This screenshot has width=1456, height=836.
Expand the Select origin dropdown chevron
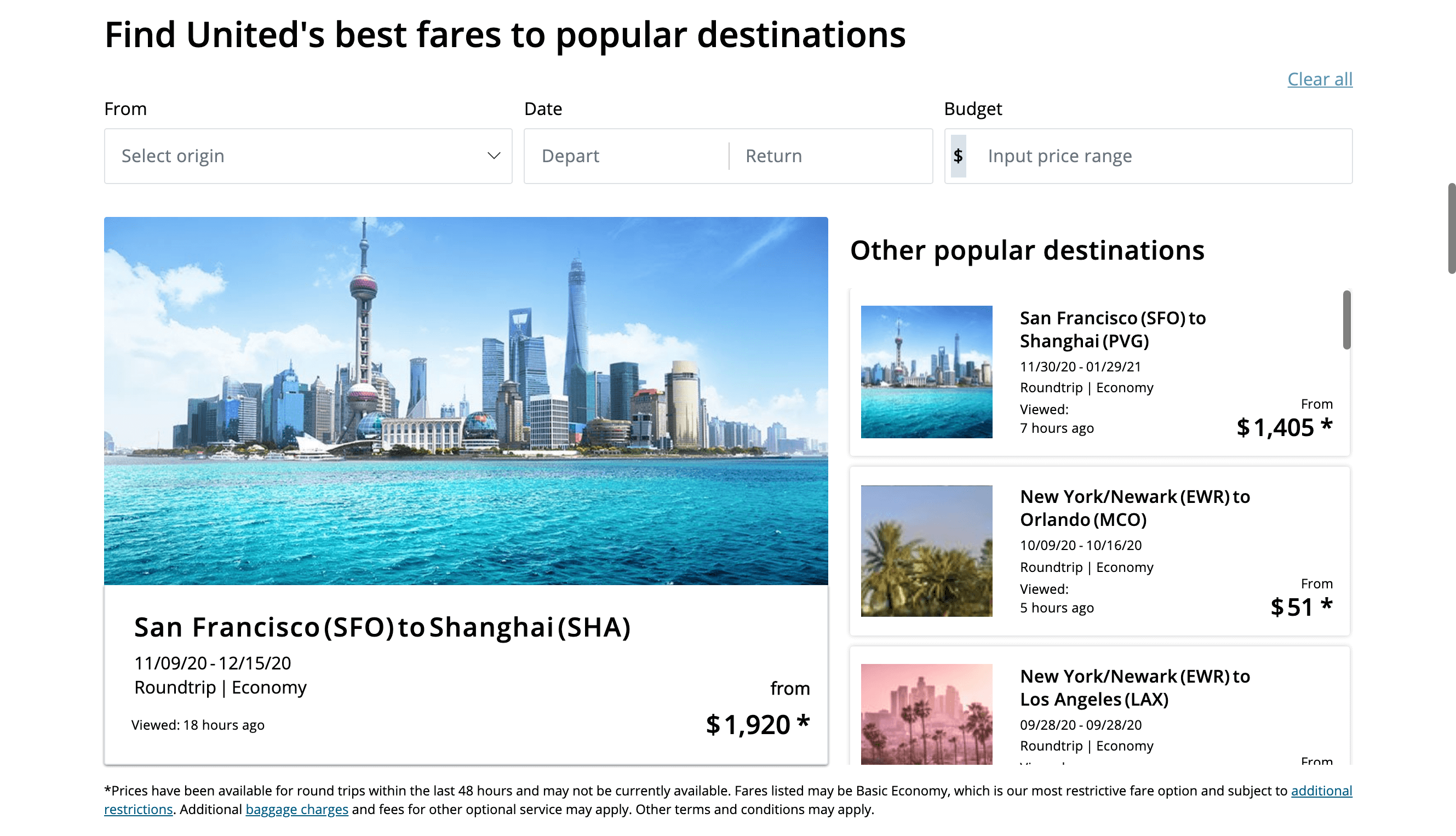point(493,156)
